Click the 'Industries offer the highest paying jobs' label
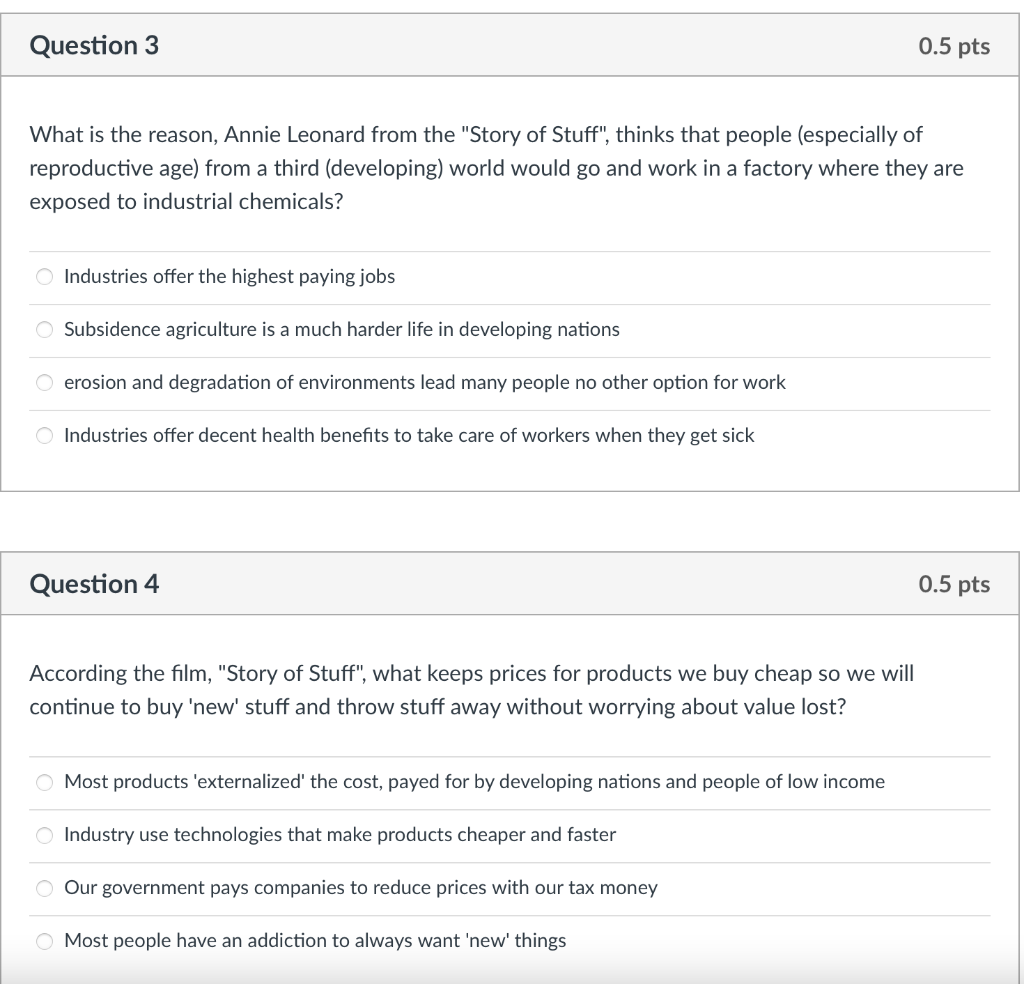1024x984 pixels. point(229,277)
